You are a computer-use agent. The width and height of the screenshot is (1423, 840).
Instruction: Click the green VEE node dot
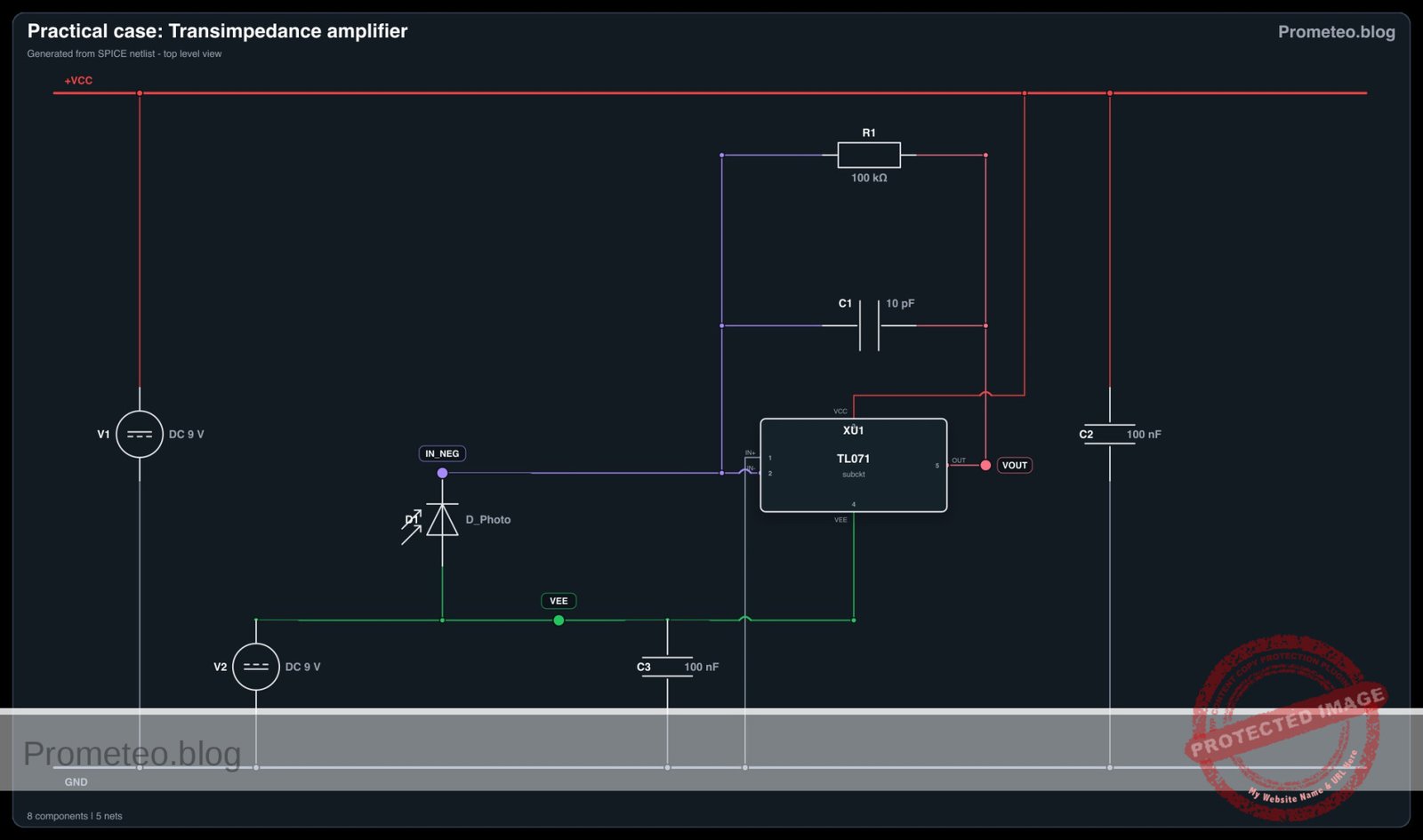(559, 620)
